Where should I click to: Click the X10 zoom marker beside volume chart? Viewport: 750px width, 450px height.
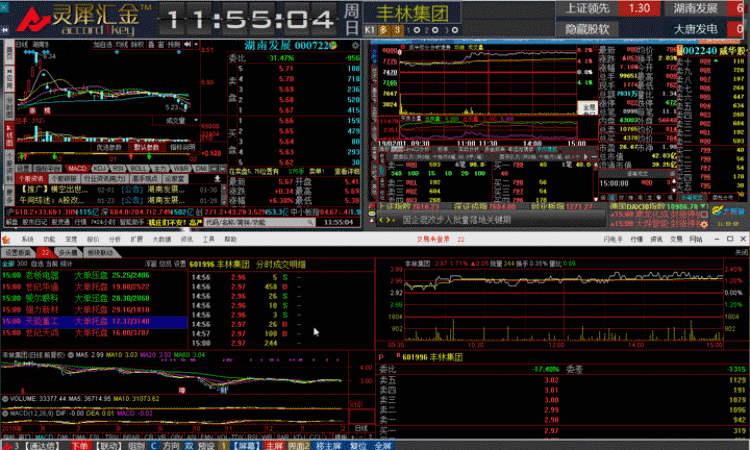coord(355,405)
